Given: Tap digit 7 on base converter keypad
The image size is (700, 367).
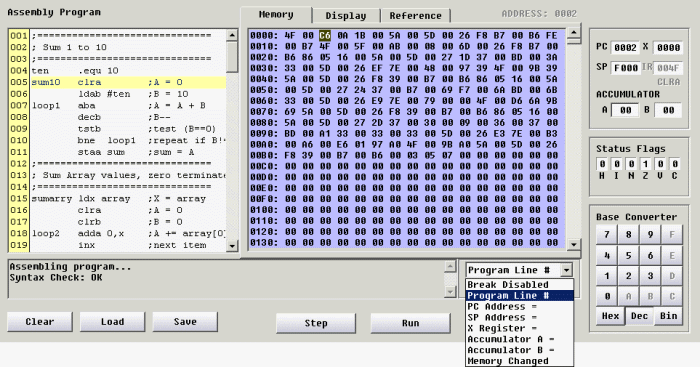Looking at the screenshot, I should (607, 234).
